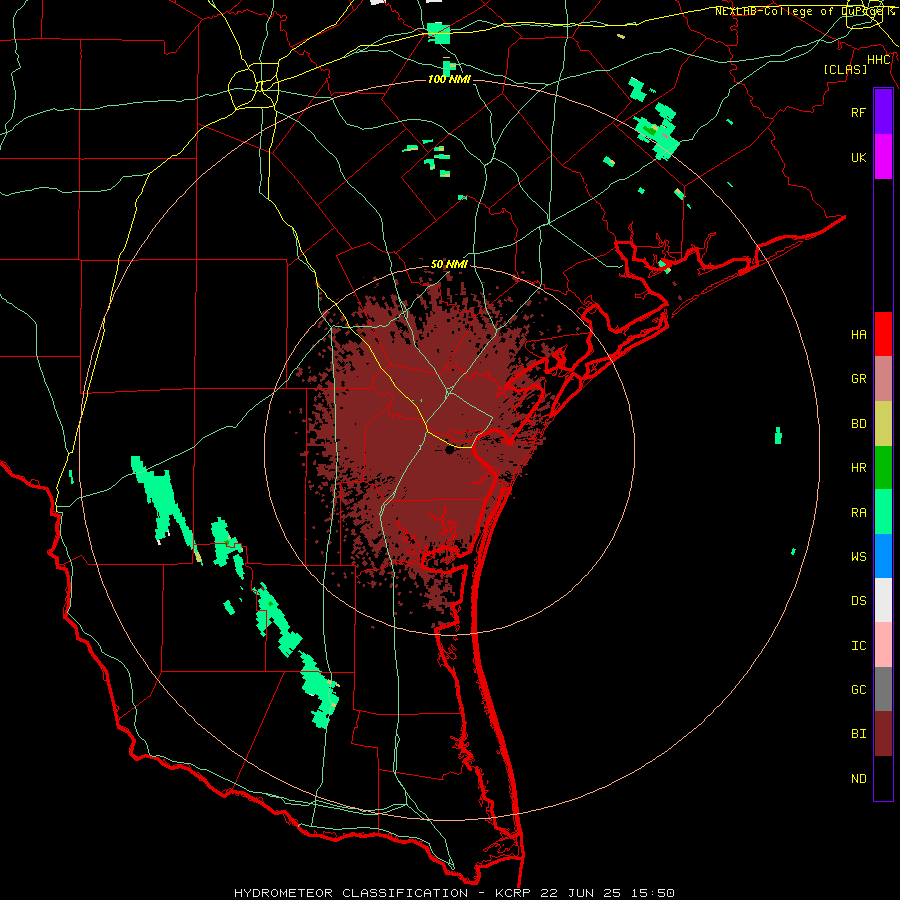The image size is (900, 900).
Task: Click the WS legend label
Action: (x=859, y=556)
